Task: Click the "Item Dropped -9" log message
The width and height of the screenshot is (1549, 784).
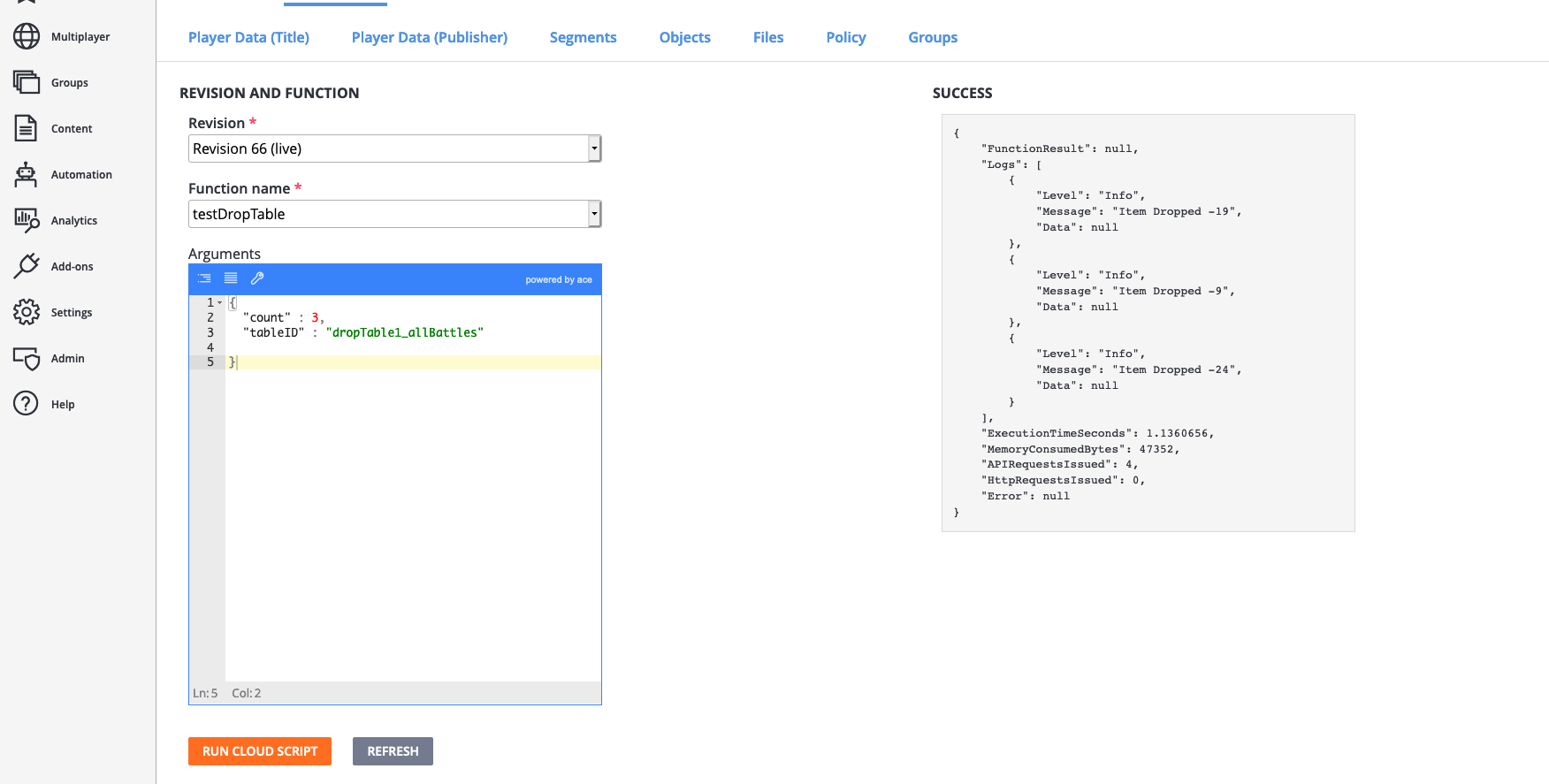Action: pyautogui.click(x=1171, y=291)
